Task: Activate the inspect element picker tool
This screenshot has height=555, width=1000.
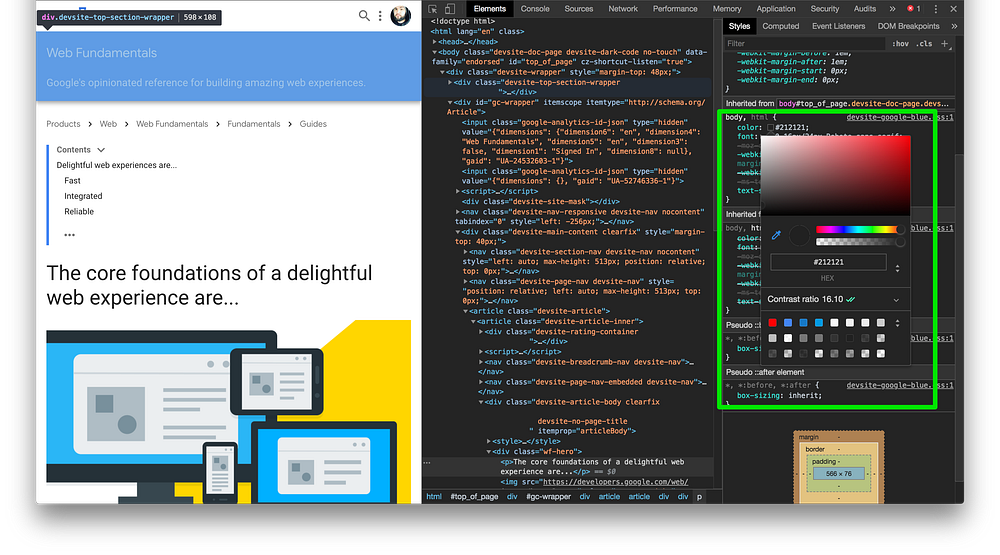Action: point(433,9)
